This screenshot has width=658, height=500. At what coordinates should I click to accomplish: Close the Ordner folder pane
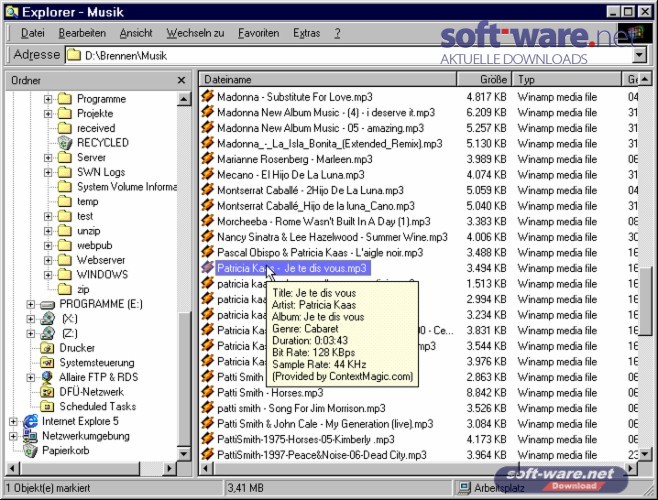click(x=181, y=80)
